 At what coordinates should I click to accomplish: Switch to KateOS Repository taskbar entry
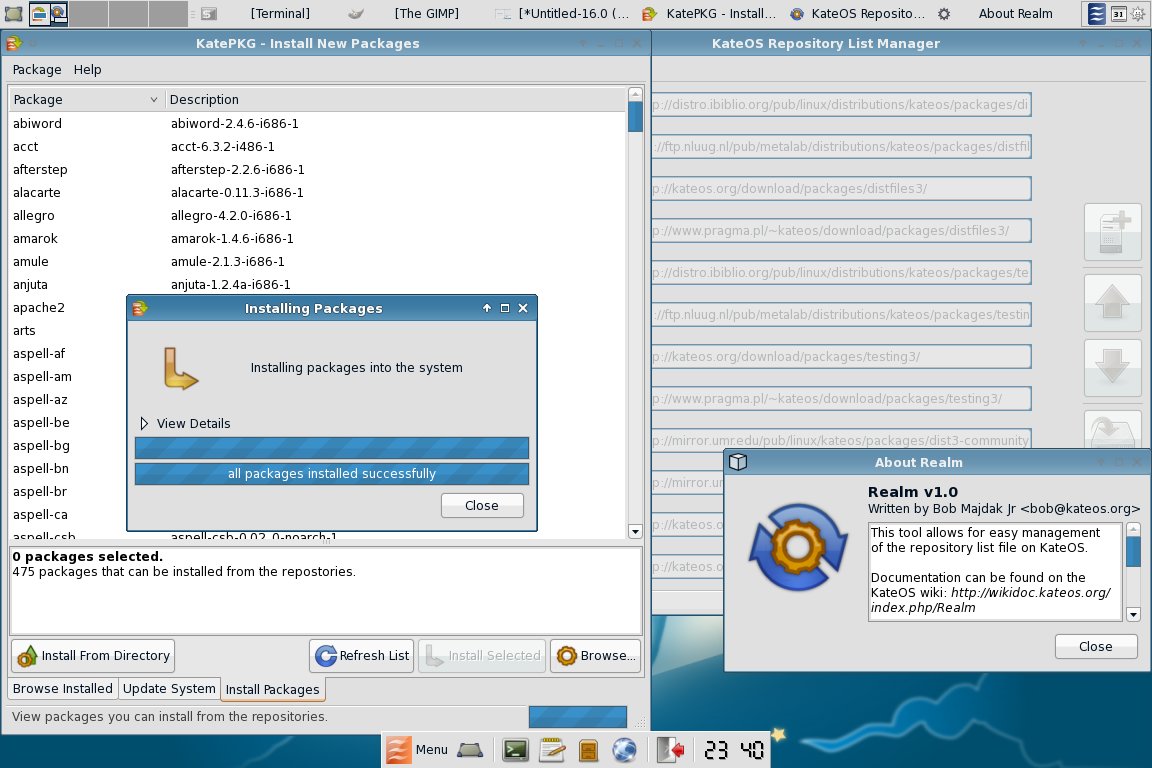(857, 13)
